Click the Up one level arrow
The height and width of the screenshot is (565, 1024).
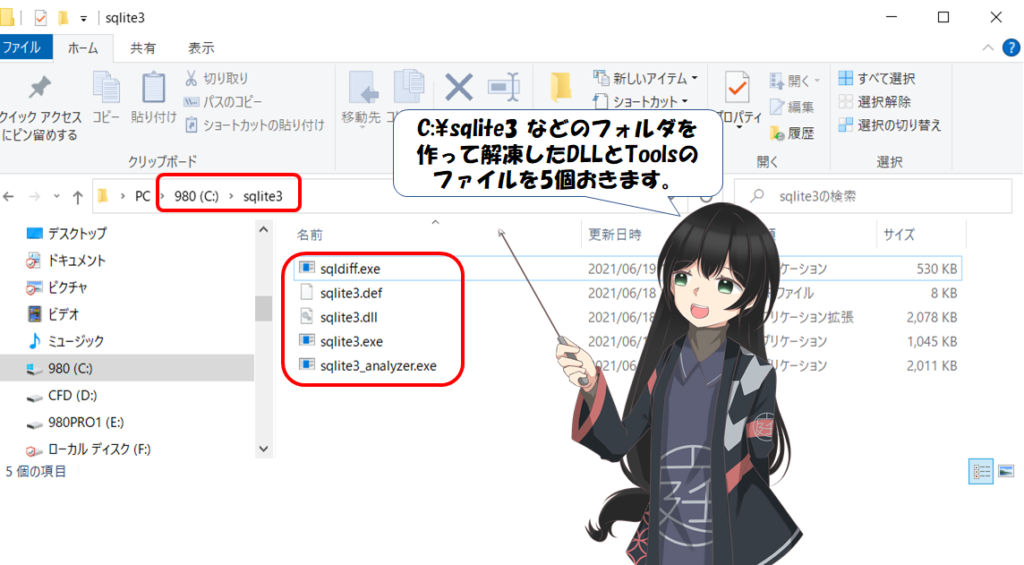coord(78,196)
